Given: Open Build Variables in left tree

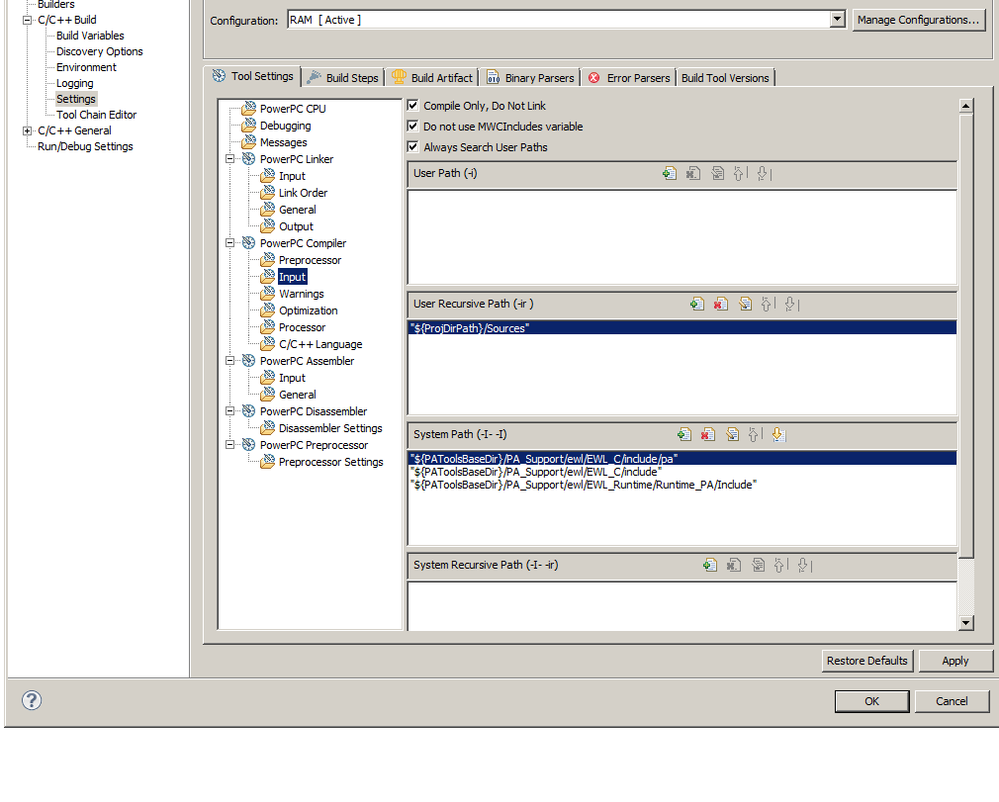Looking at the screenshot, I should 90,36.
